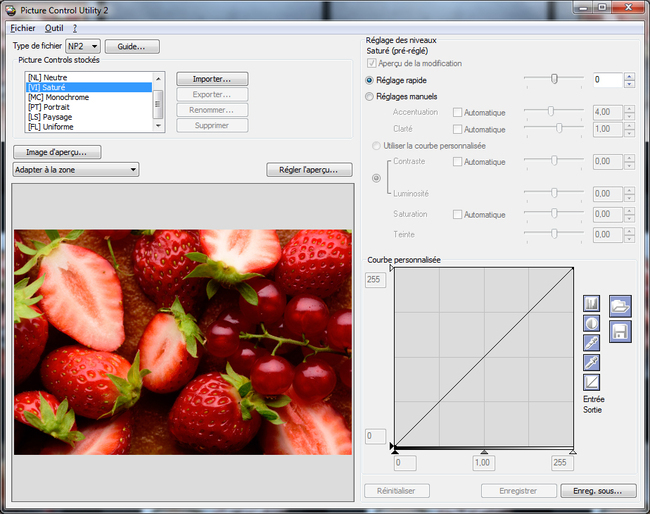Click the Saturation slider handle
650x514 pixels.
point(554,213)
